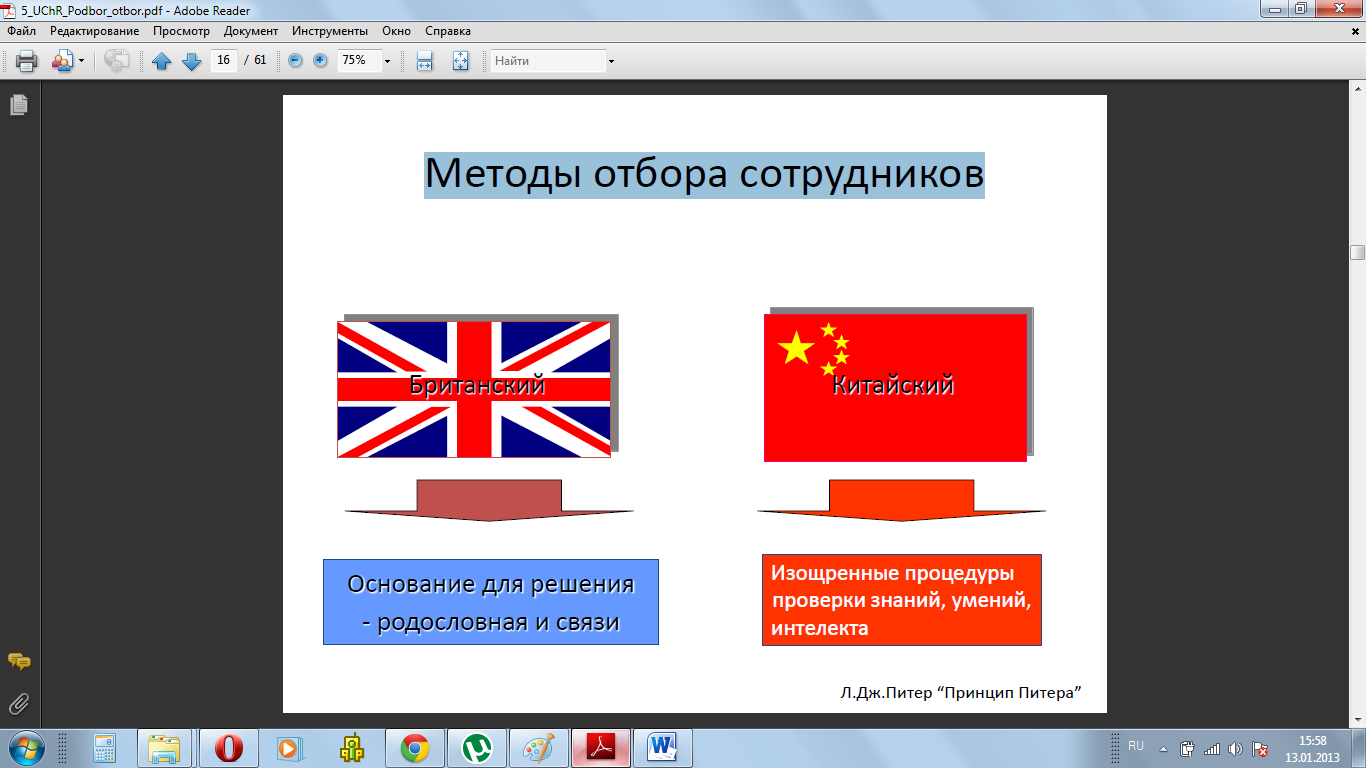Click the Show desktop strip in taskbar

1358,748
